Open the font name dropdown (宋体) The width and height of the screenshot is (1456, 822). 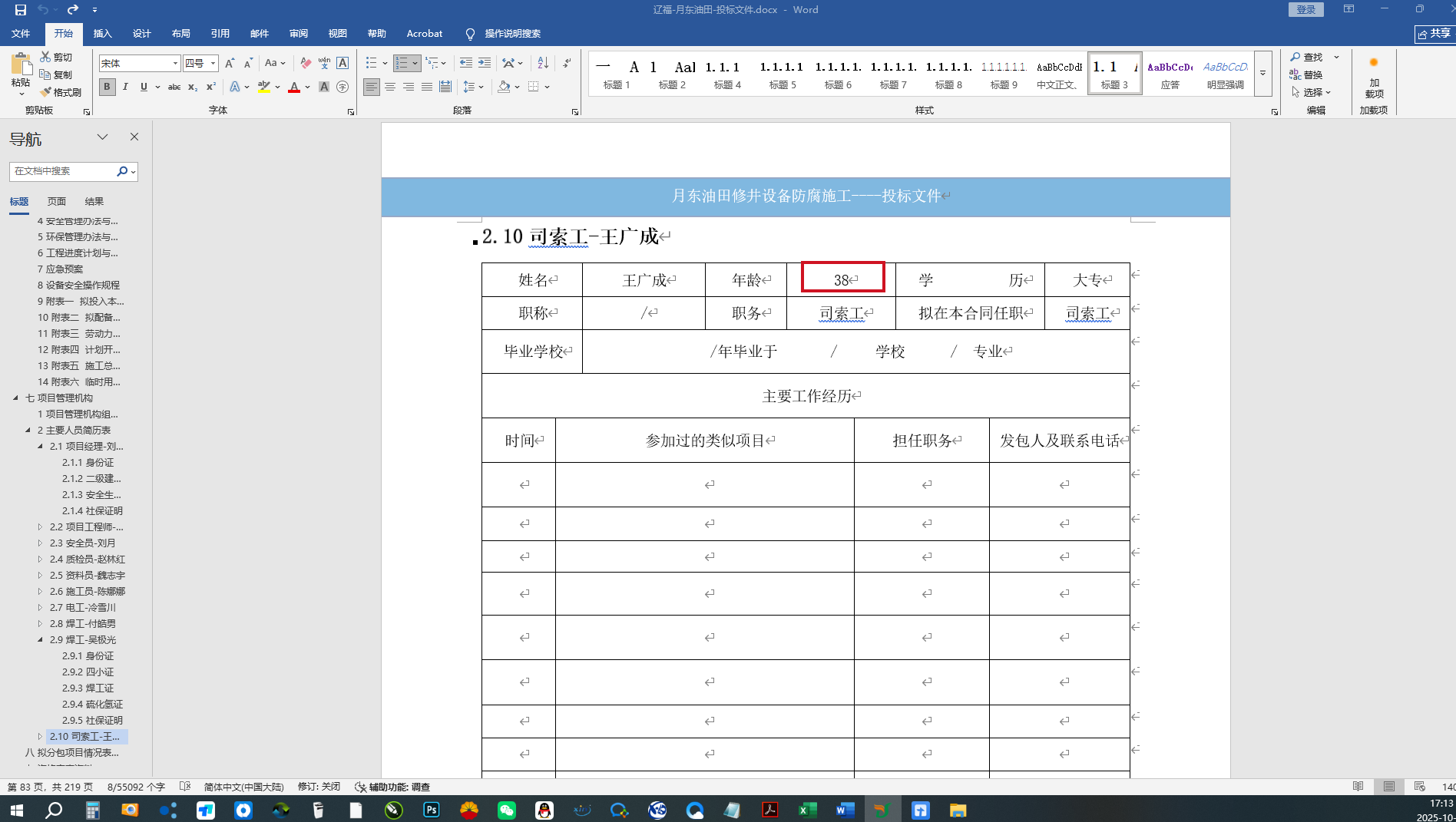pos(175,63)
